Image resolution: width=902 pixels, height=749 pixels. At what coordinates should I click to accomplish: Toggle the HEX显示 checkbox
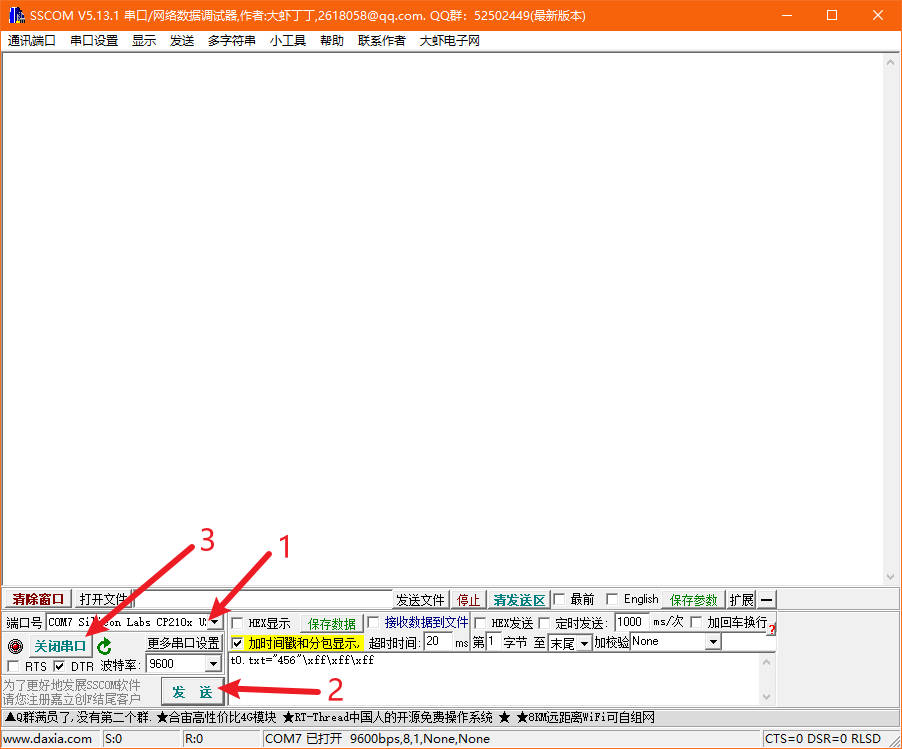pos(238,623)
